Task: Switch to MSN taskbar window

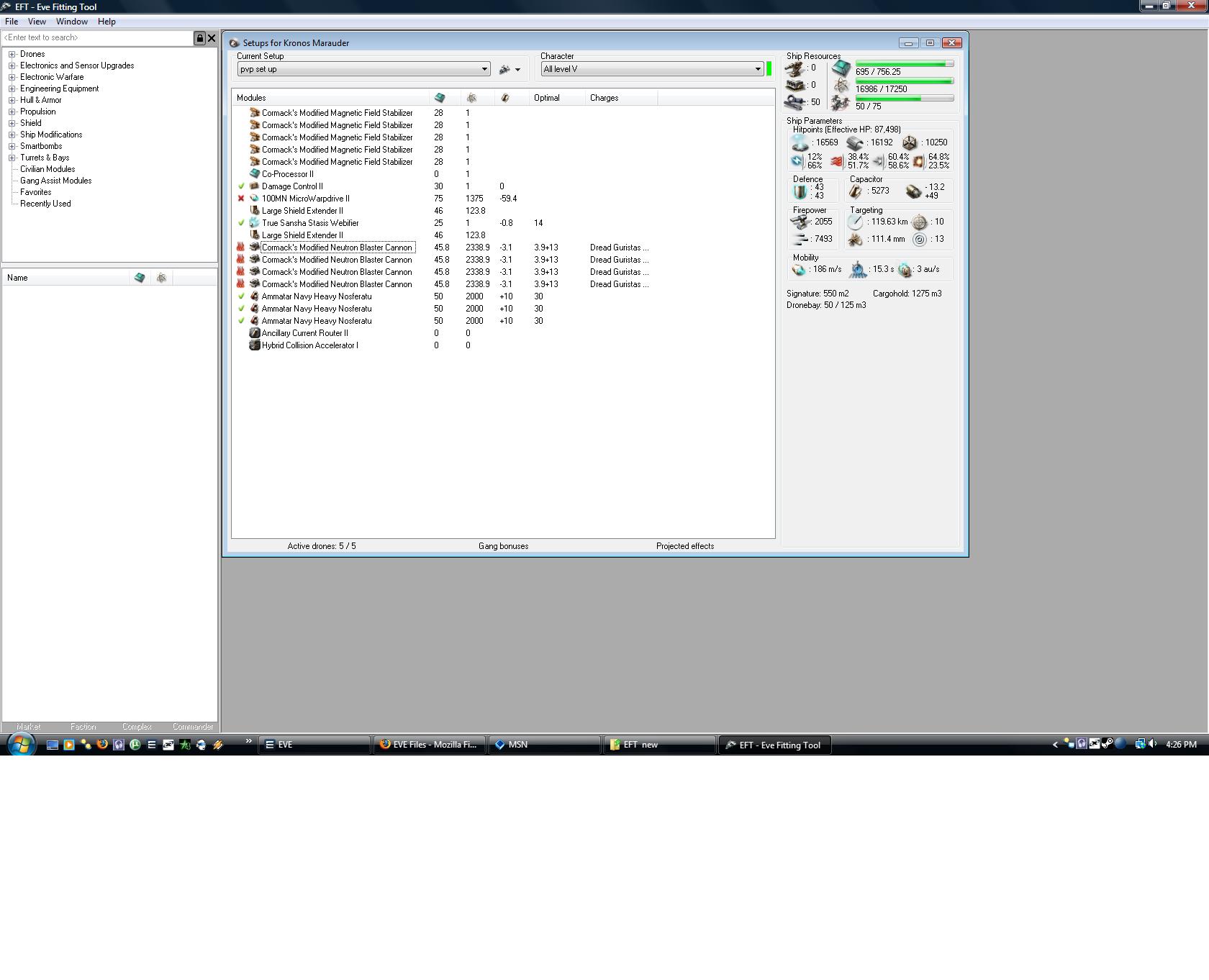Action: [545, 745]
